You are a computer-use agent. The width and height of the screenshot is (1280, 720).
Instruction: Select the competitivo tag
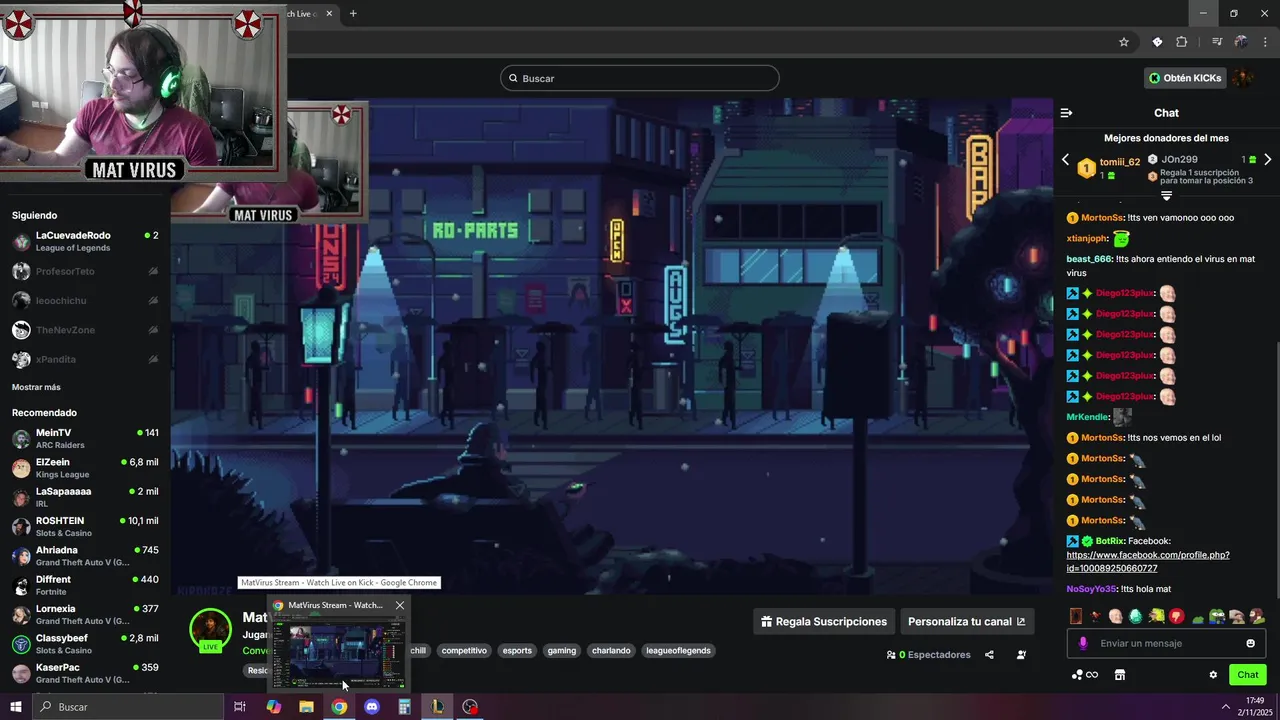click(464, 650)
